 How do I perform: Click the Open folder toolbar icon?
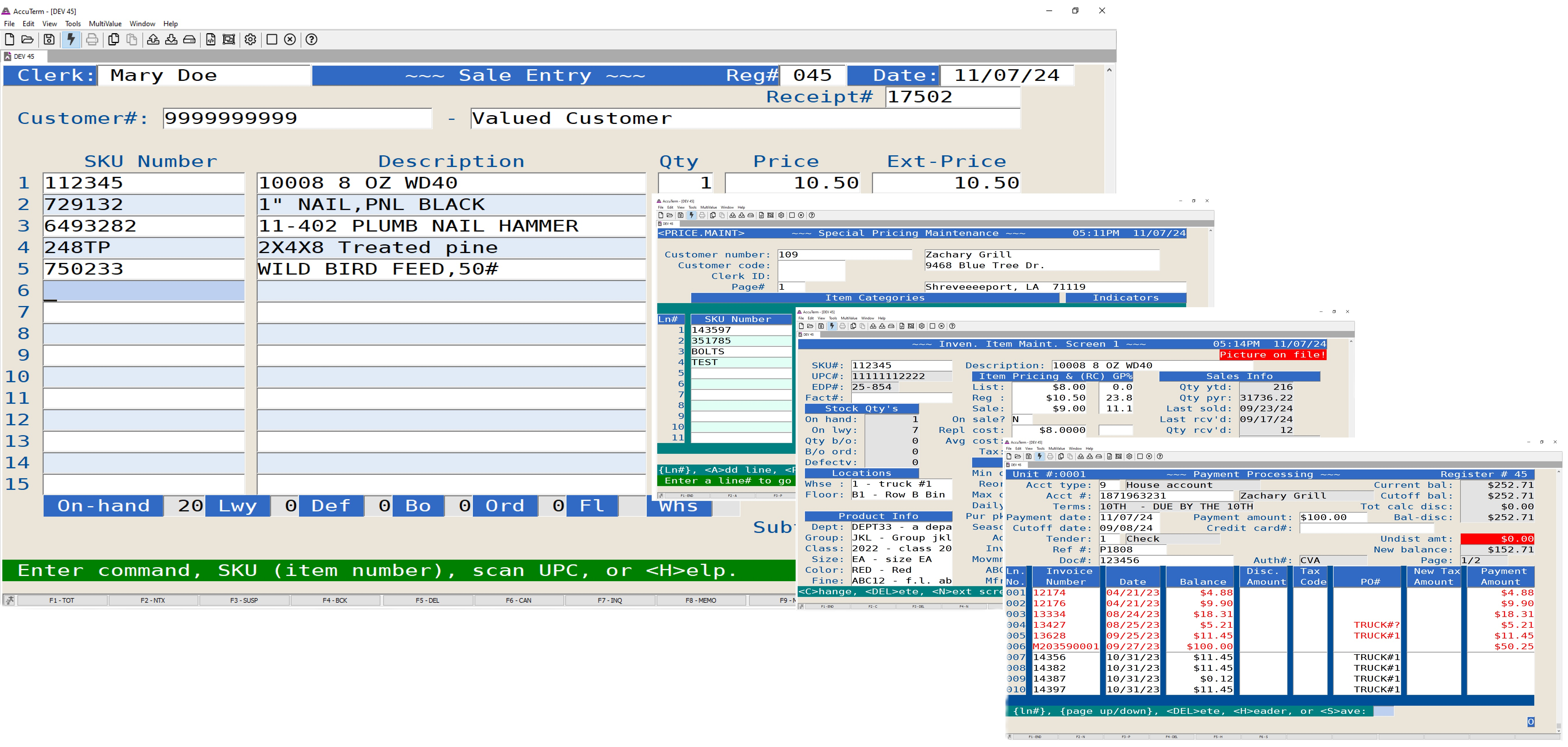click(27, 40)
